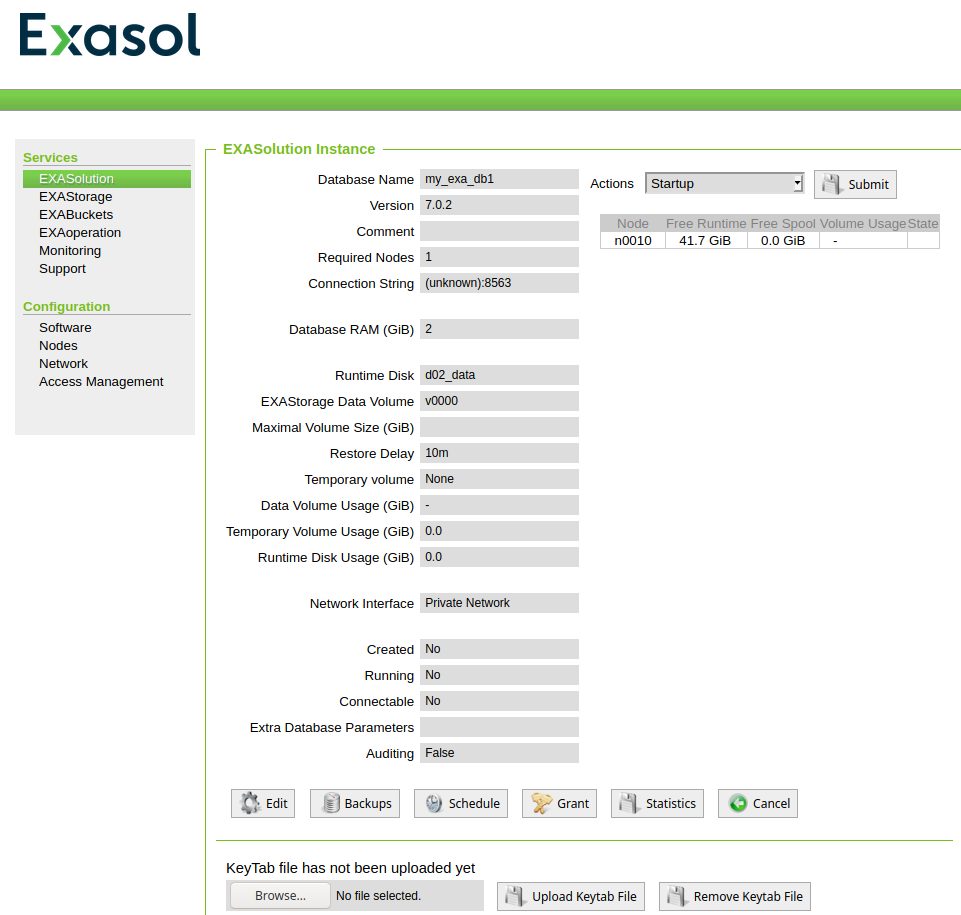Image resolution: width=961 pixels, height=915 pixels.
Task: Click Free Spool value 0.0 GiB
Action: pos(783,240)
